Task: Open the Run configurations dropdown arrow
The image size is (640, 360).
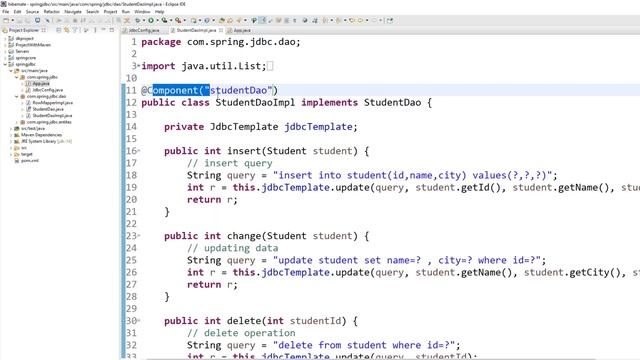Action: pyautogui.click(x=158, y=20)
